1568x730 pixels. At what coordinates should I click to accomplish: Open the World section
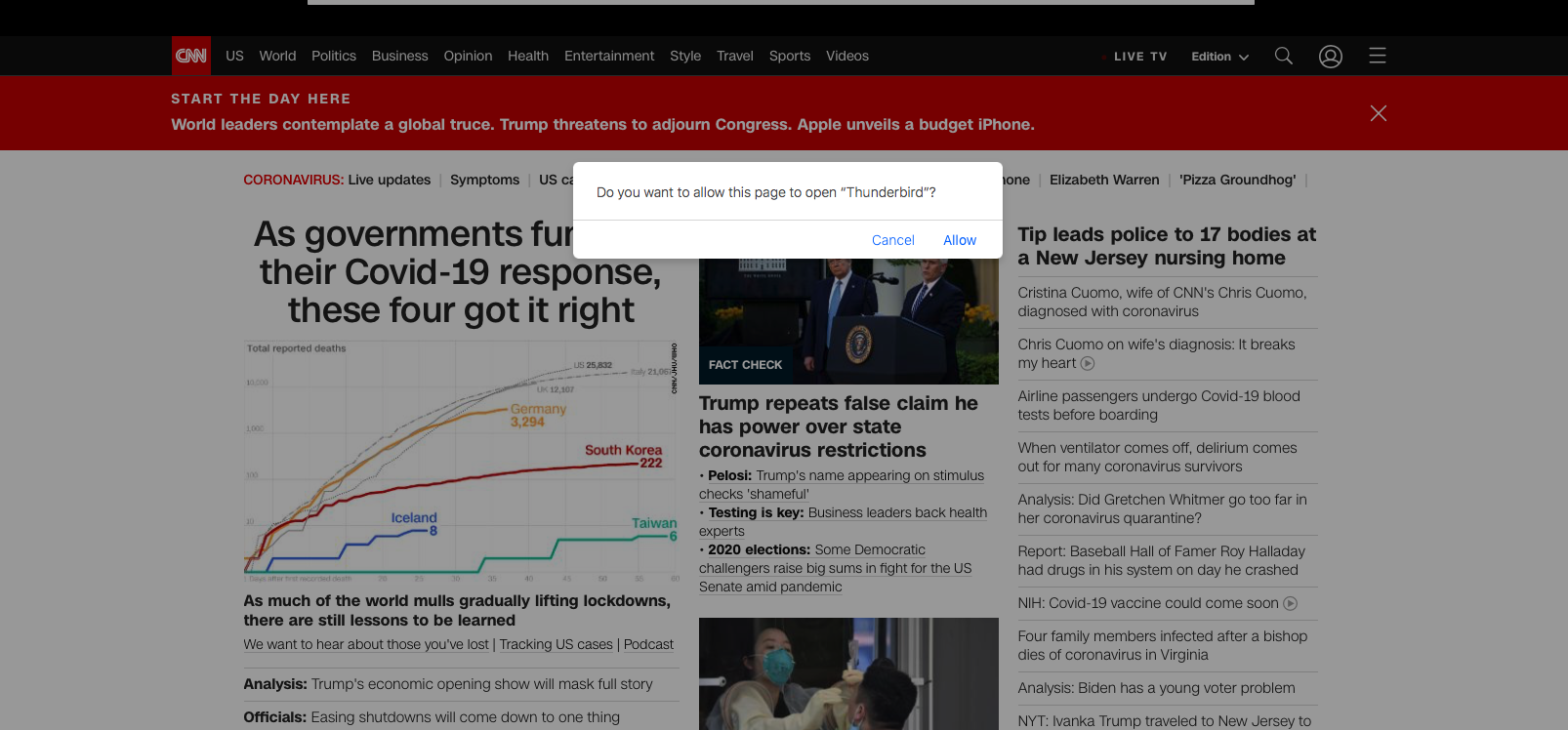pyautogui.click(x=277, y=56)
